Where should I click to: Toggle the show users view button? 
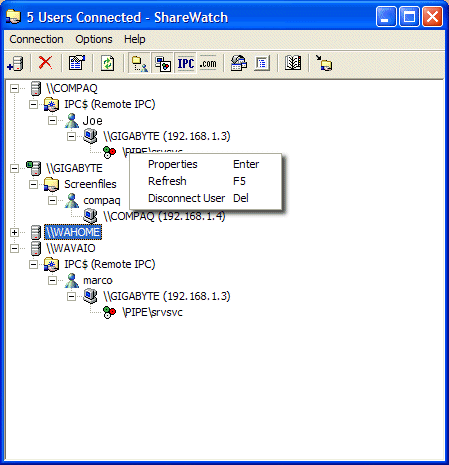click(140, 63)
